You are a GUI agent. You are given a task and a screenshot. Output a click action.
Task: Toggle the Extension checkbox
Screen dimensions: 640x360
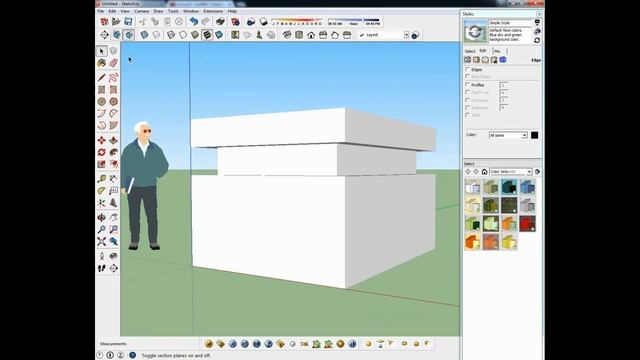point(468,100)
